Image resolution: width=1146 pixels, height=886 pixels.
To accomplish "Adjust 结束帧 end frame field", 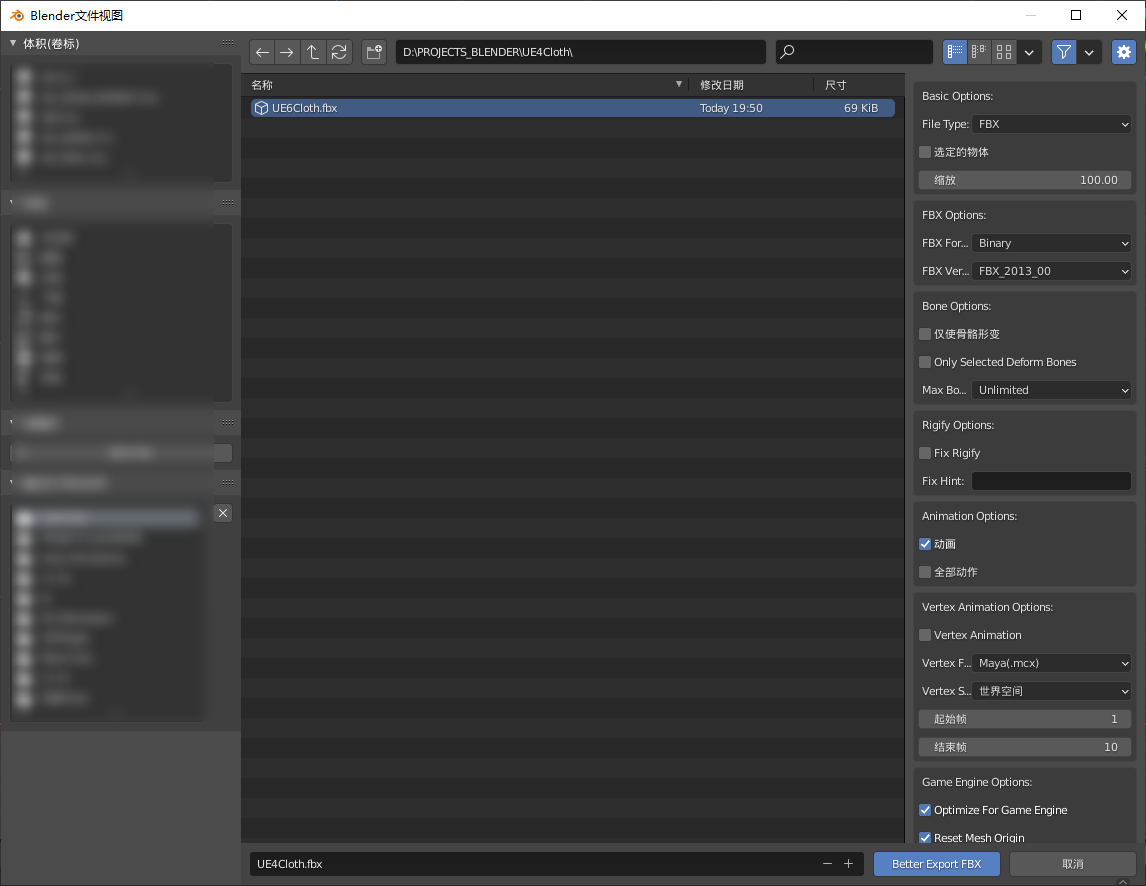I will 1025,747.
